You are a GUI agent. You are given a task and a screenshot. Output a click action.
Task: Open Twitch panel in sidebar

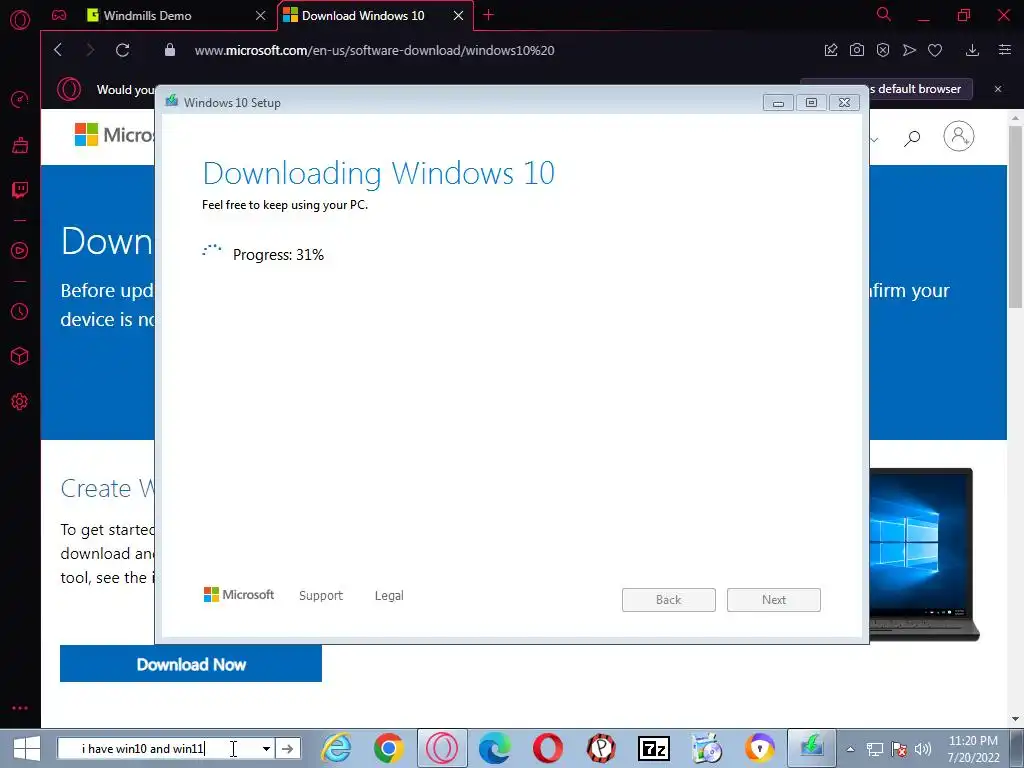click(20, 190)
